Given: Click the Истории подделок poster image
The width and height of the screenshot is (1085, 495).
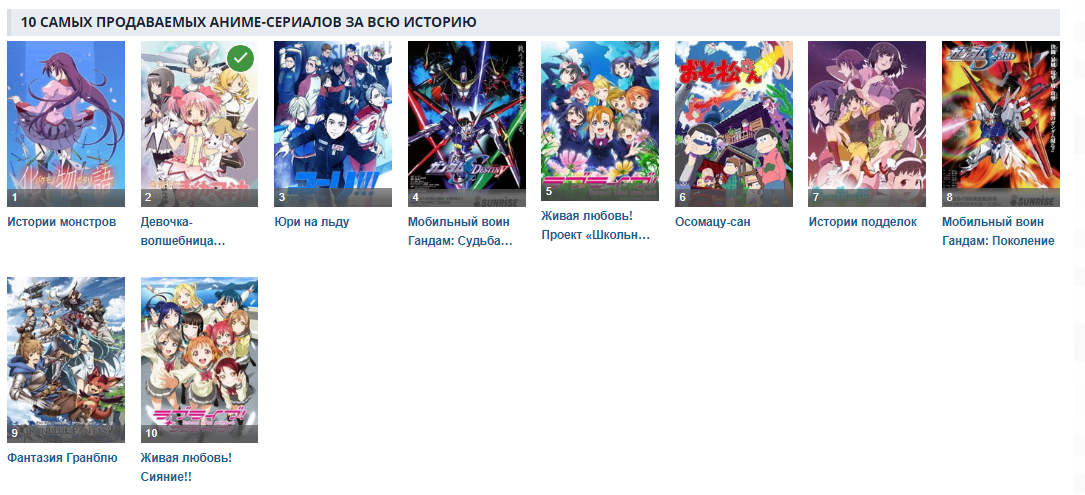Looking at the screenshot, I should [867, 124].
